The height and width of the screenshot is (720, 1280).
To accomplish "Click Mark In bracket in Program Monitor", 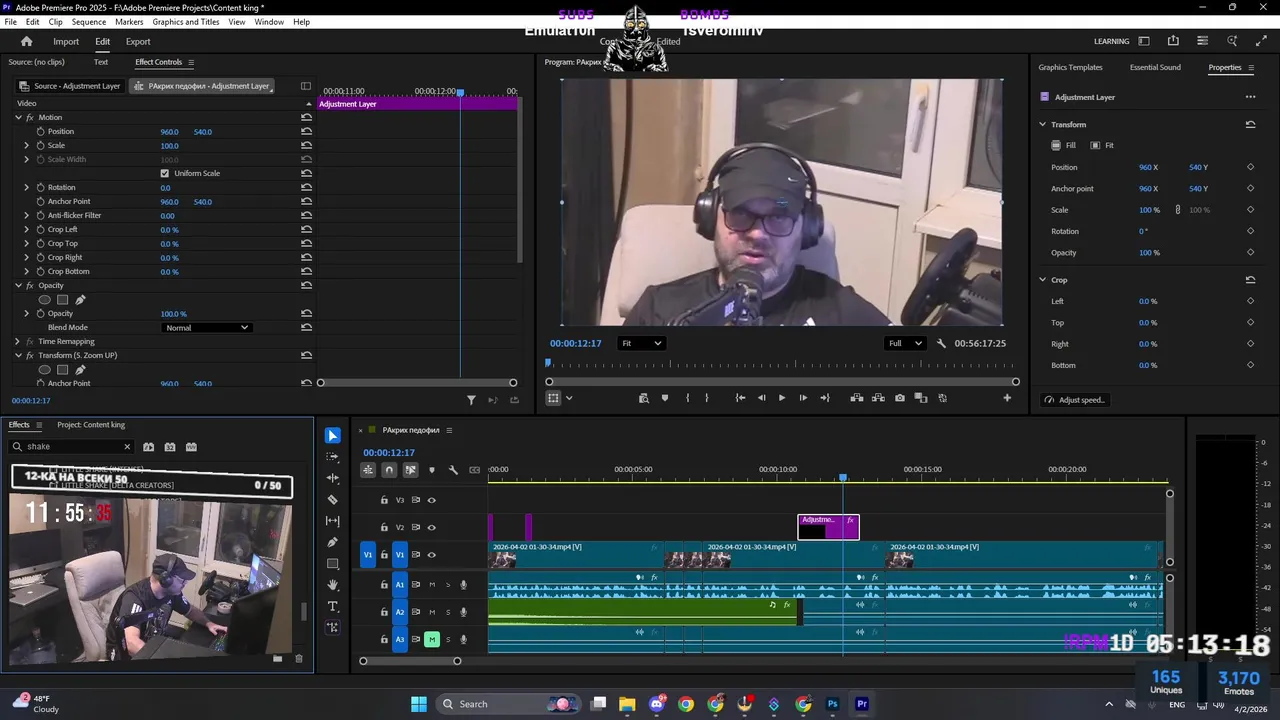I will (x=687, y=398).
